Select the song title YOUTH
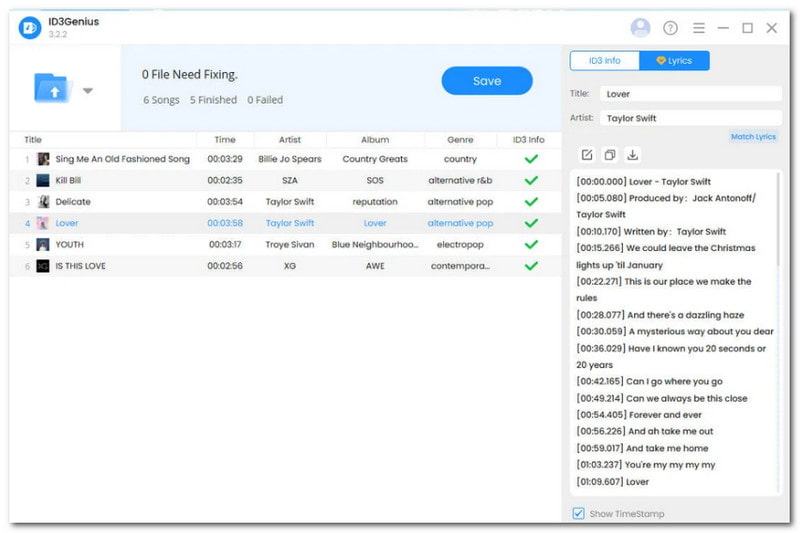 pyautogui.click(x=69, y=244)
